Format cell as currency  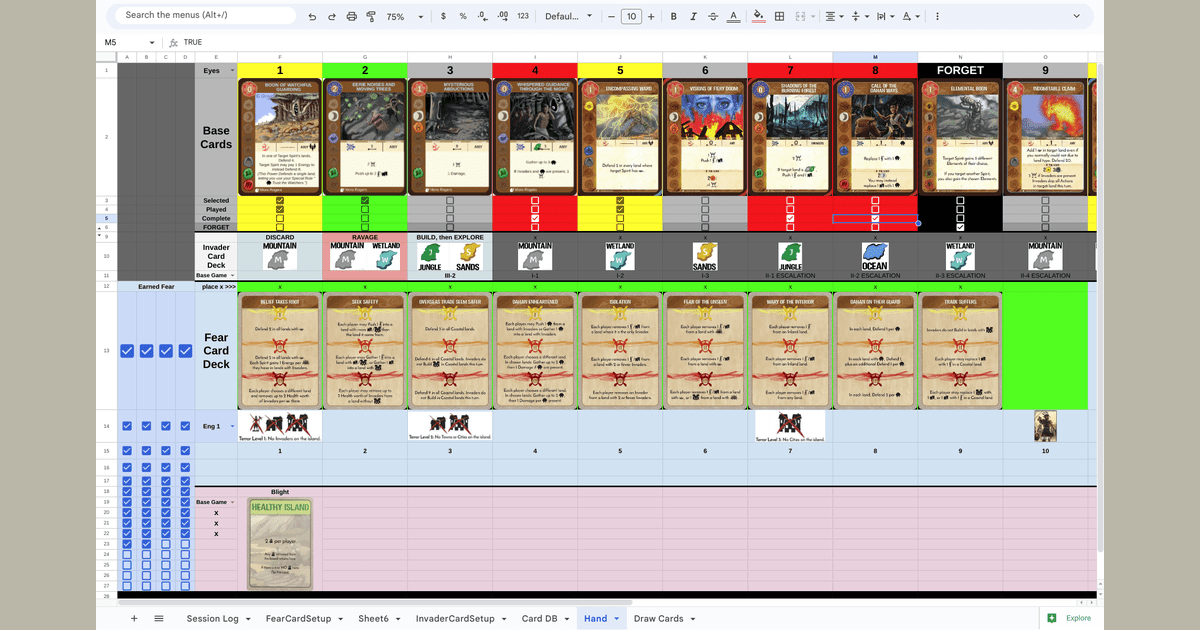click(x=443, y=16)
